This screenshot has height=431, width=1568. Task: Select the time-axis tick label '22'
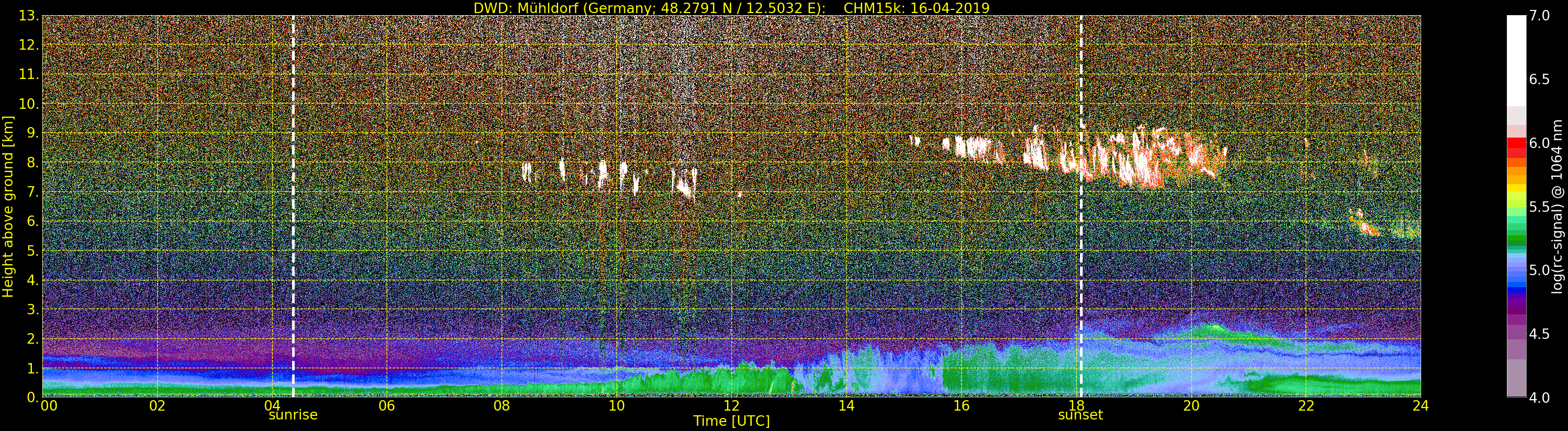click(1306, 406)
